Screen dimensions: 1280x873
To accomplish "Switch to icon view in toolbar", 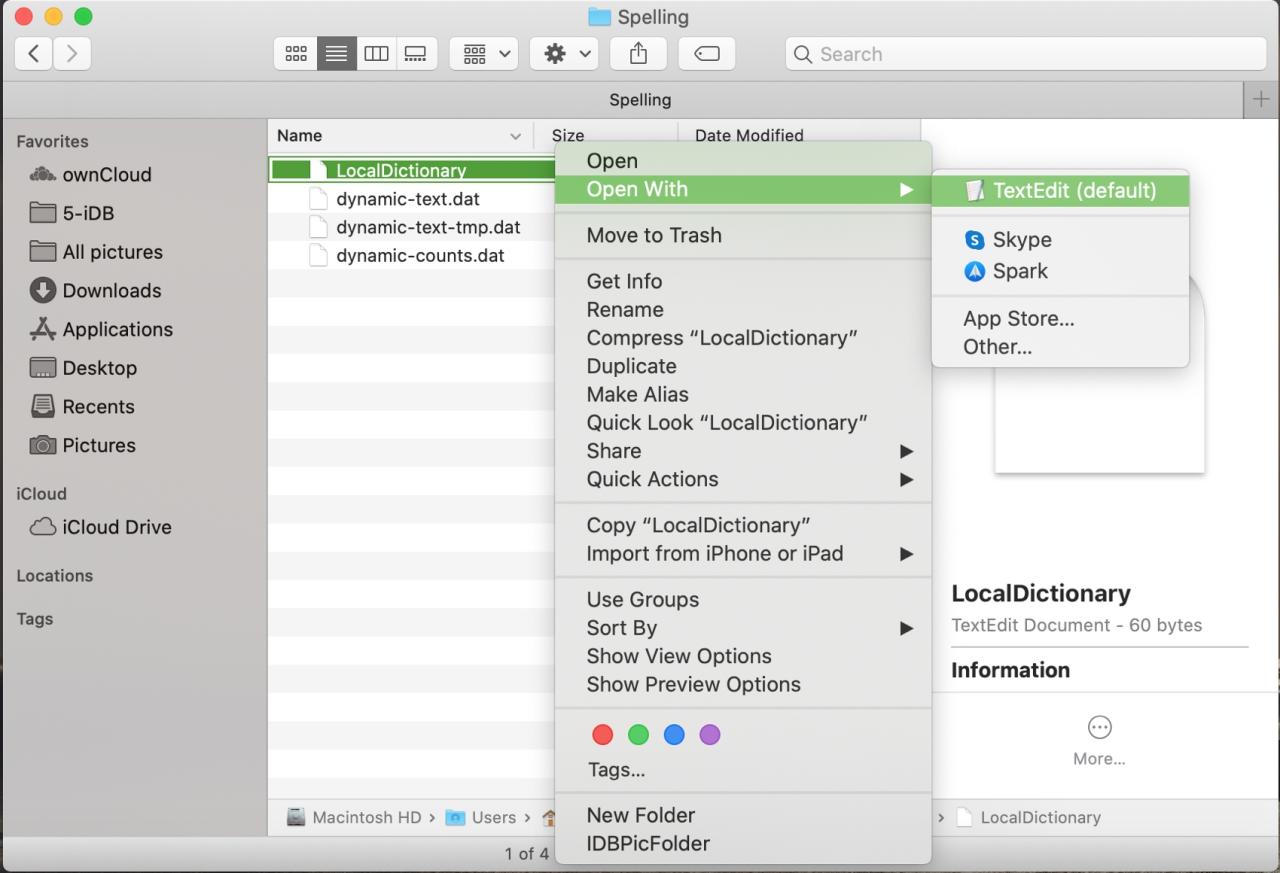I will [296, 54].
